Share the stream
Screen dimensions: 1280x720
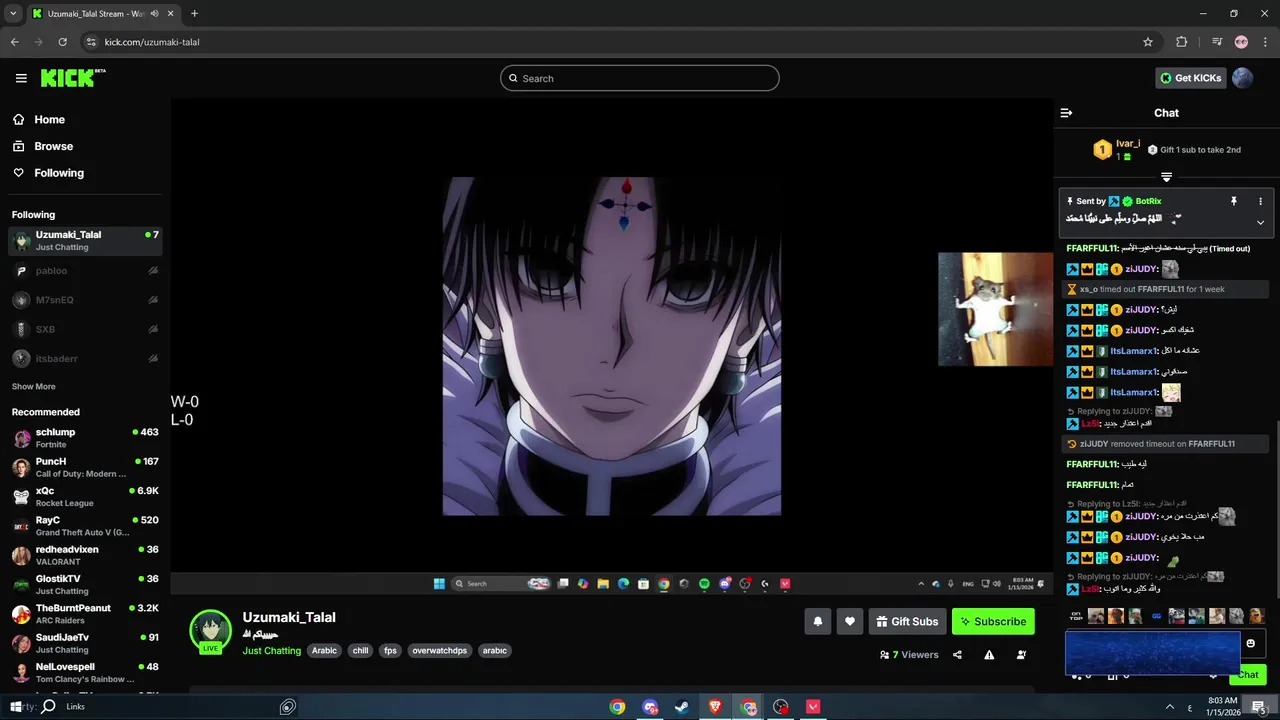(x=957, y=655)
